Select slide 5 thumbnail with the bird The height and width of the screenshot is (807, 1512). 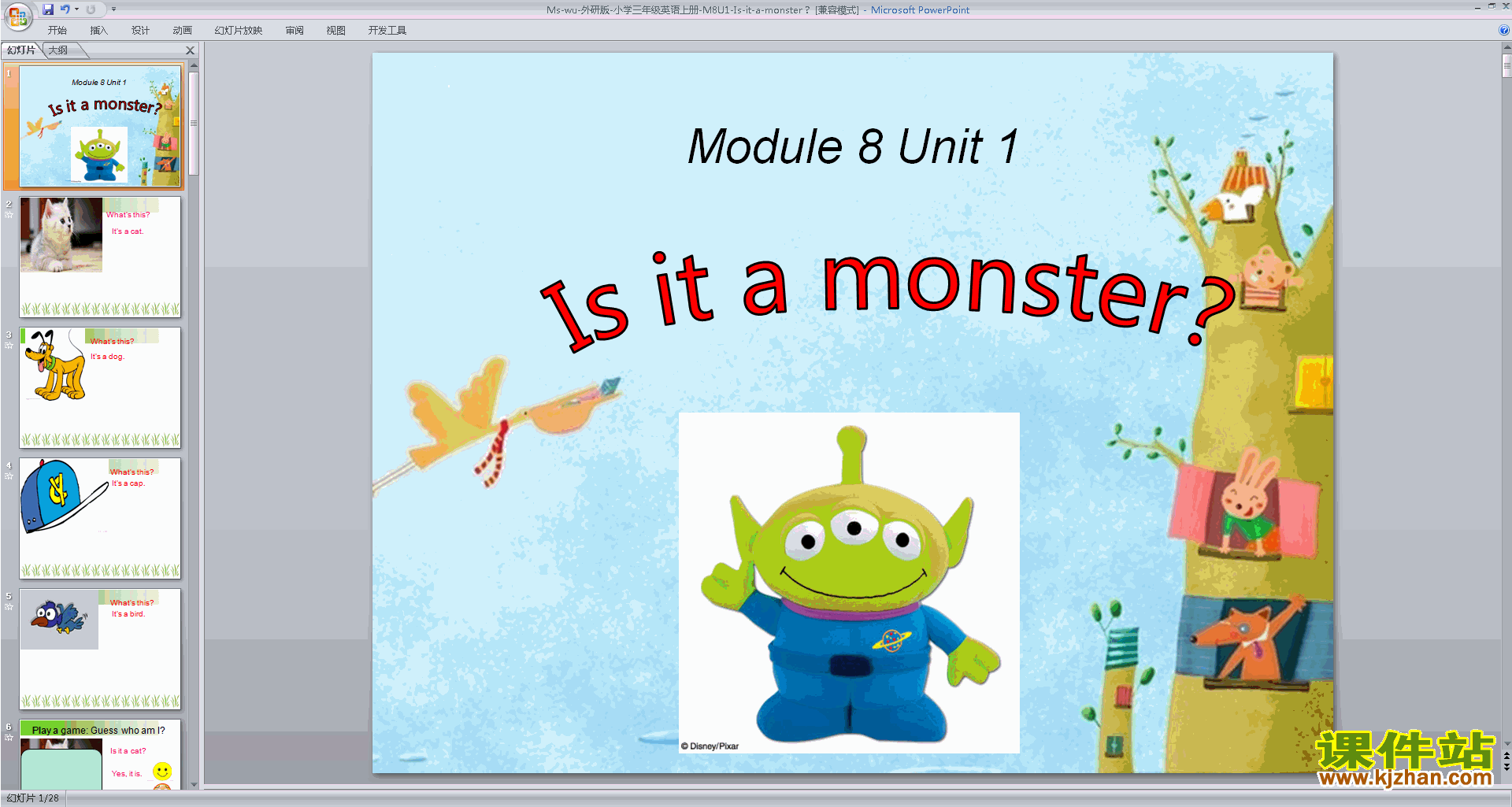click(x=100, y=649)
